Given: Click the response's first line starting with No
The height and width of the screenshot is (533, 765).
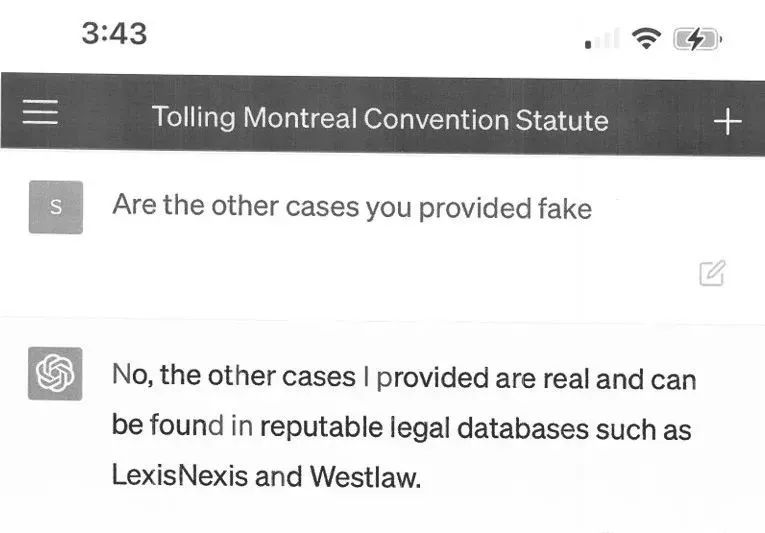Looking at the screenshot, I should point(404,378).
